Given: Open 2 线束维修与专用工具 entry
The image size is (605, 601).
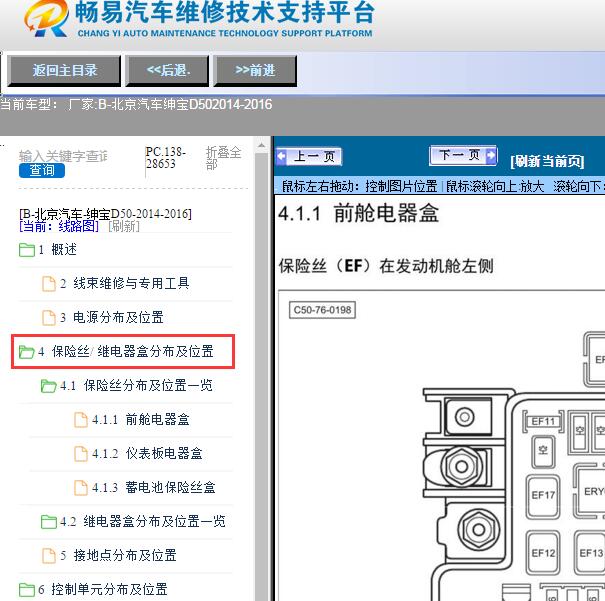Looking at the screenshot, I should click(125, 284).
